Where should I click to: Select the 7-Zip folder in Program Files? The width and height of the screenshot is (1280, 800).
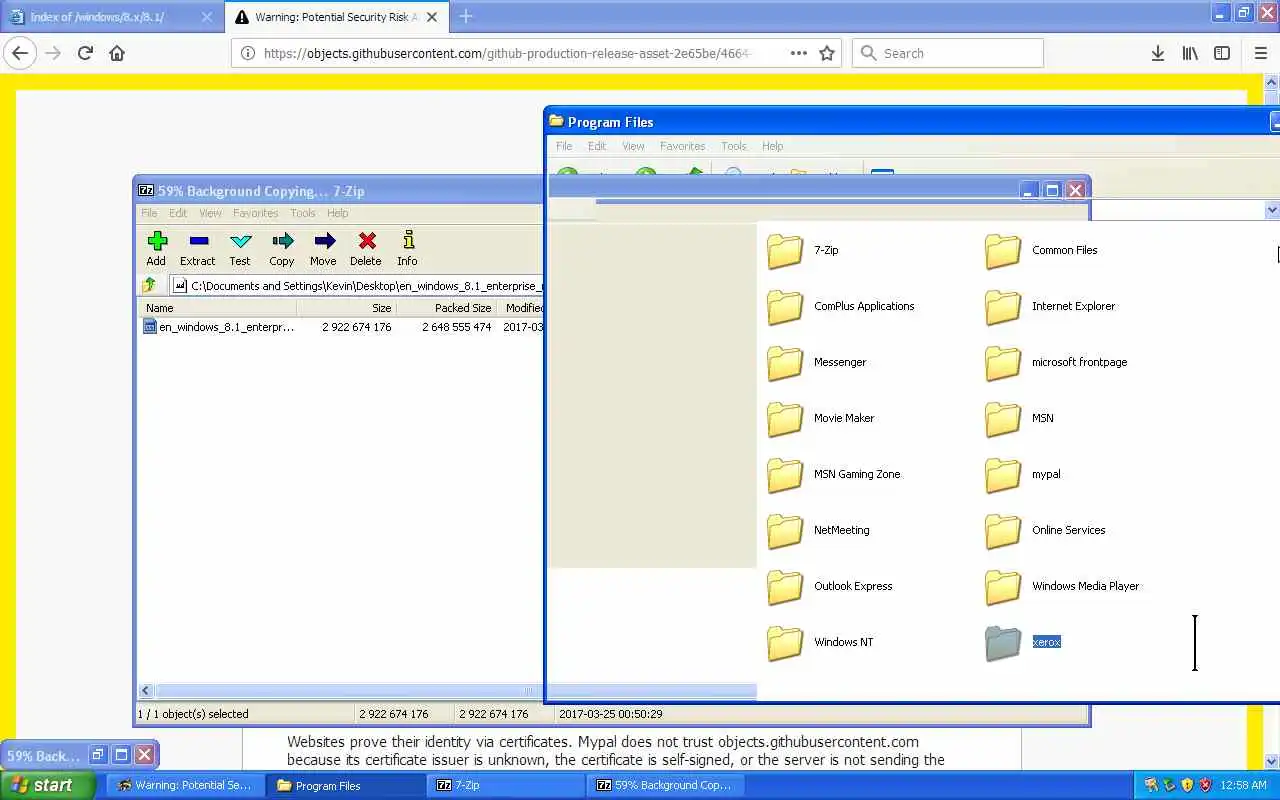point(803,251)
